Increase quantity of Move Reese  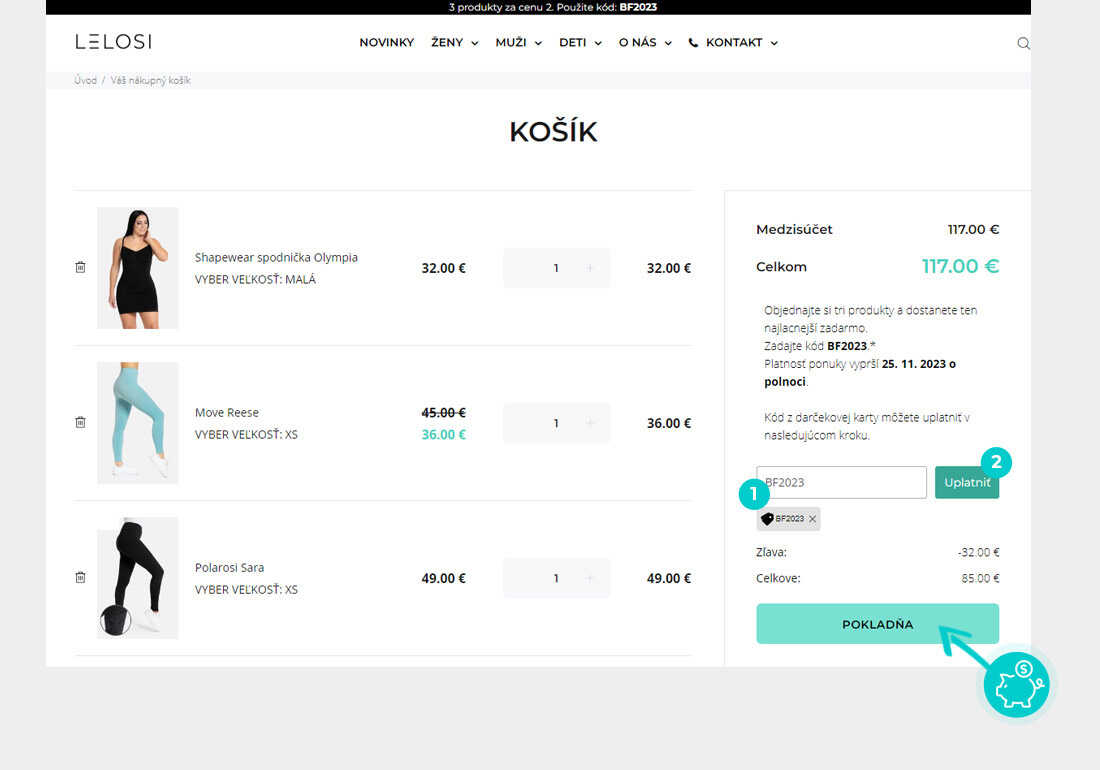(x=590, y=423)
